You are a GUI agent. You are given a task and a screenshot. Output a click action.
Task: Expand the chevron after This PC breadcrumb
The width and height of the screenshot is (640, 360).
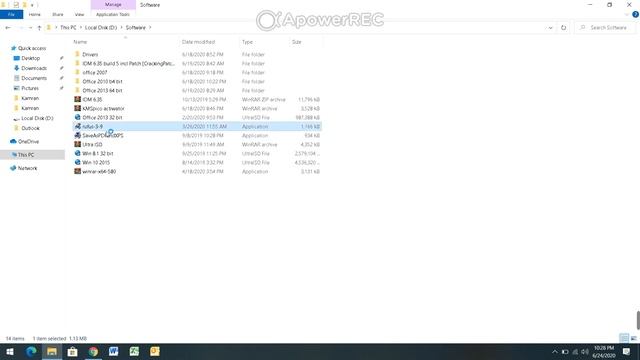click(81, 27)
